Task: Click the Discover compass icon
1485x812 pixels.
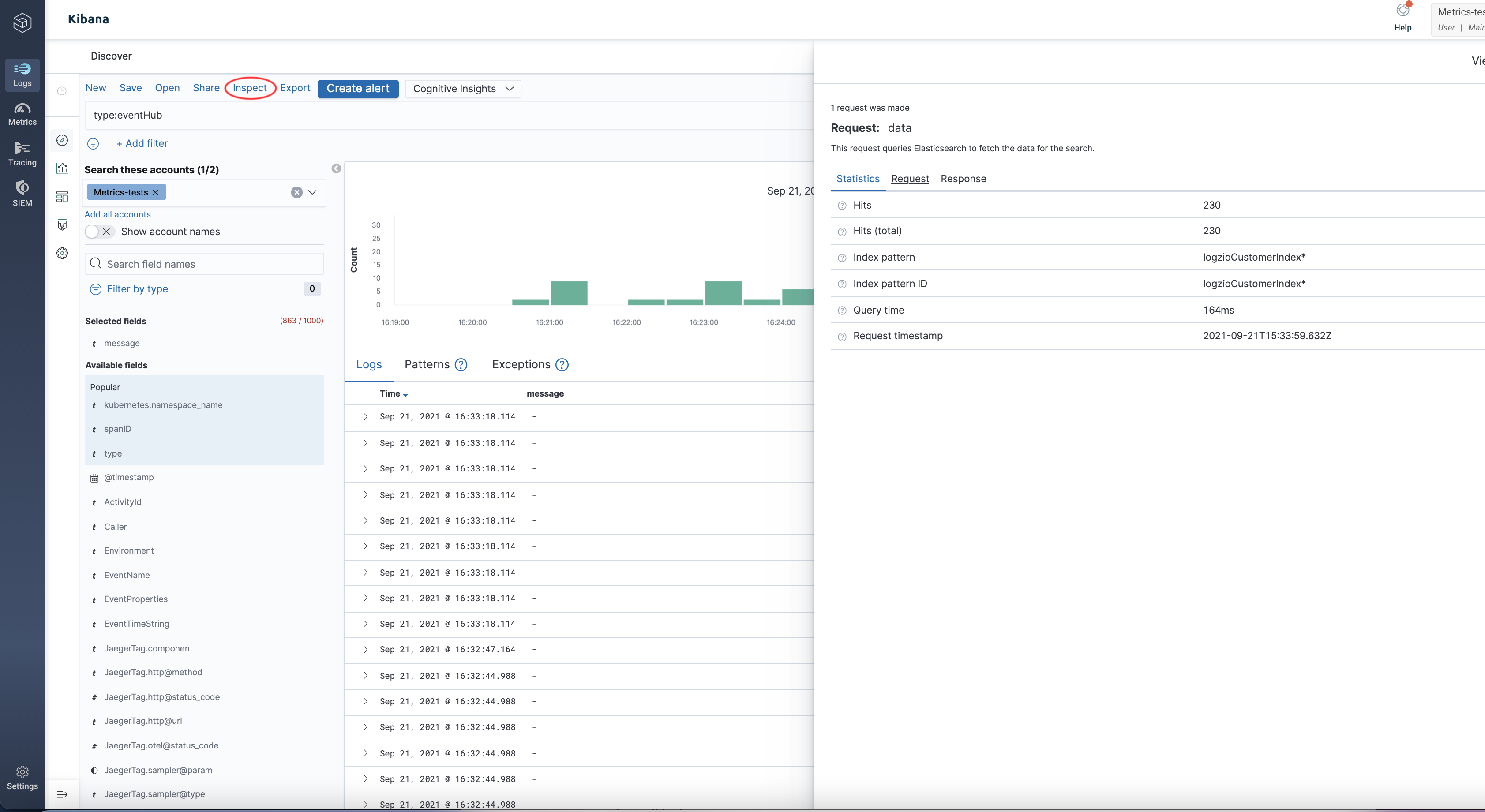Action: tap(62, 140)
